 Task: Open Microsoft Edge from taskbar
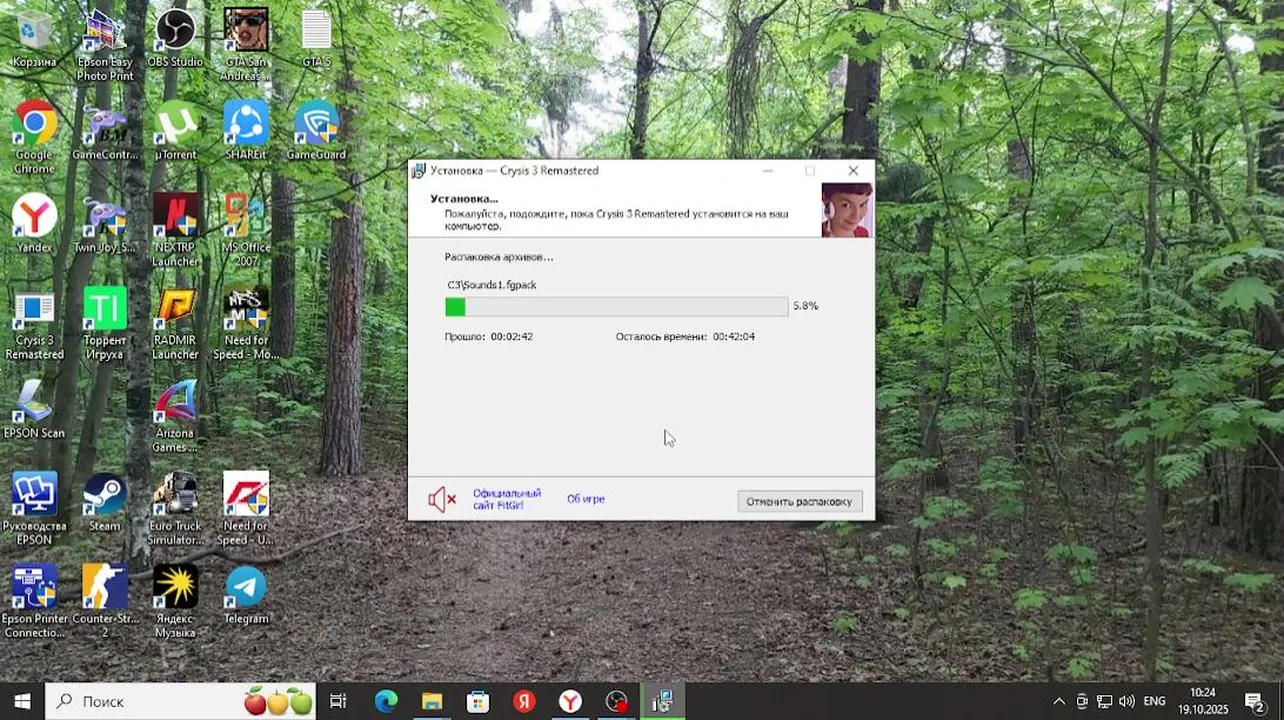(386, 702)
